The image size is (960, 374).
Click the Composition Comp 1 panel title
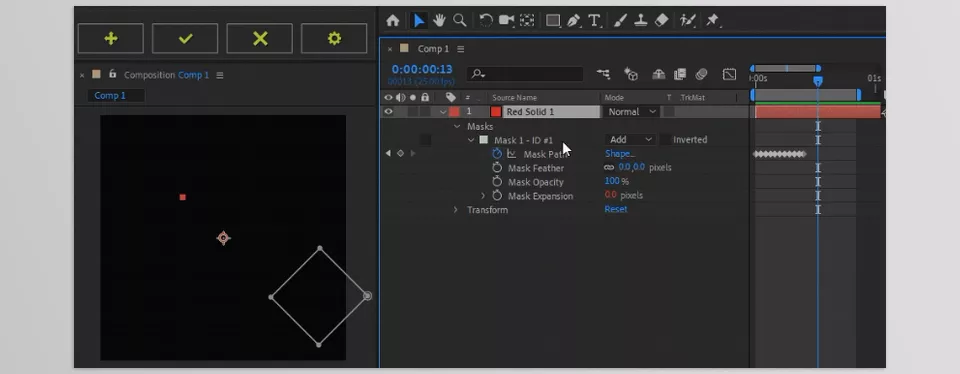166,75
